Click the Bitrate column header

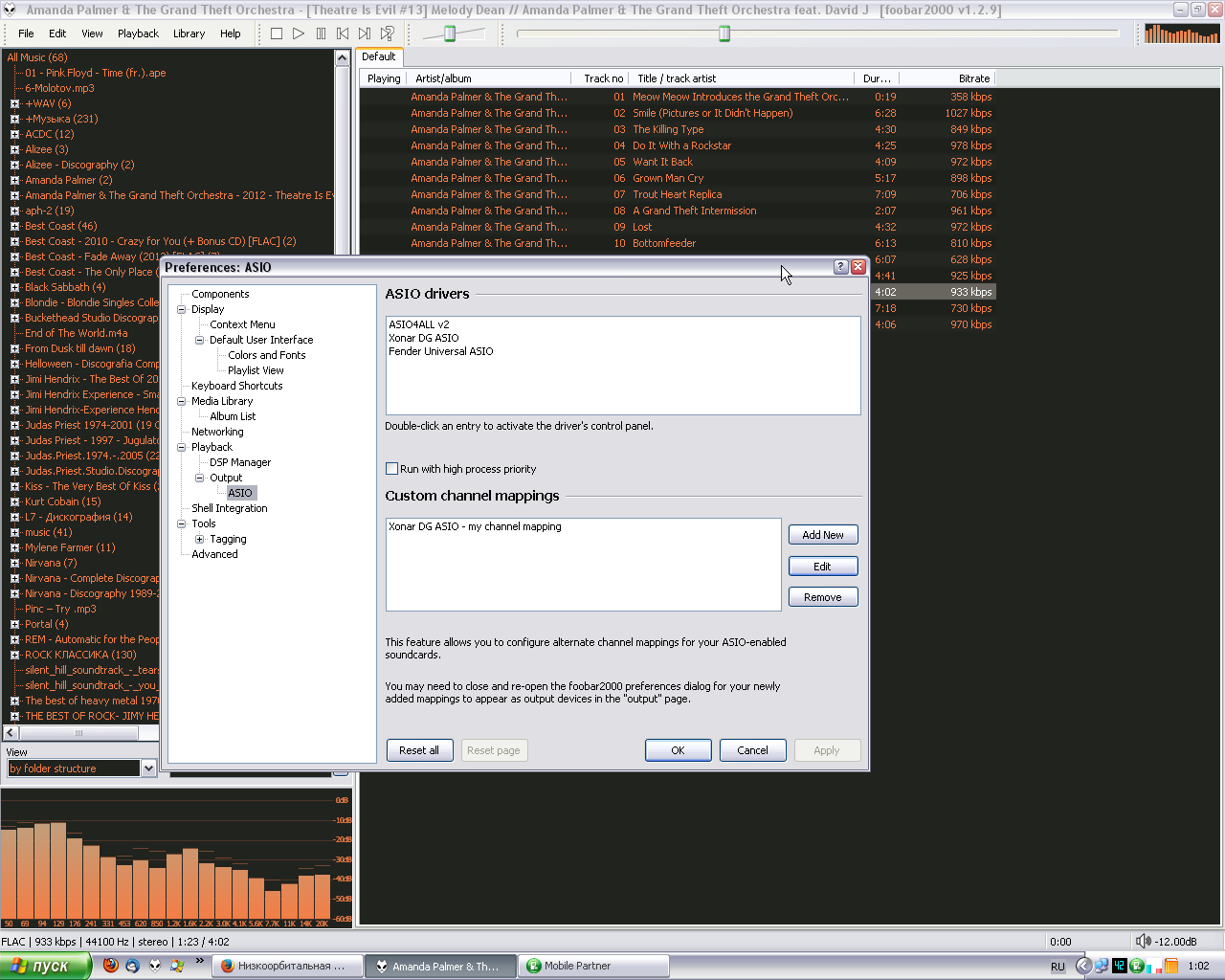pyautogui.click(x=946, y=78)
